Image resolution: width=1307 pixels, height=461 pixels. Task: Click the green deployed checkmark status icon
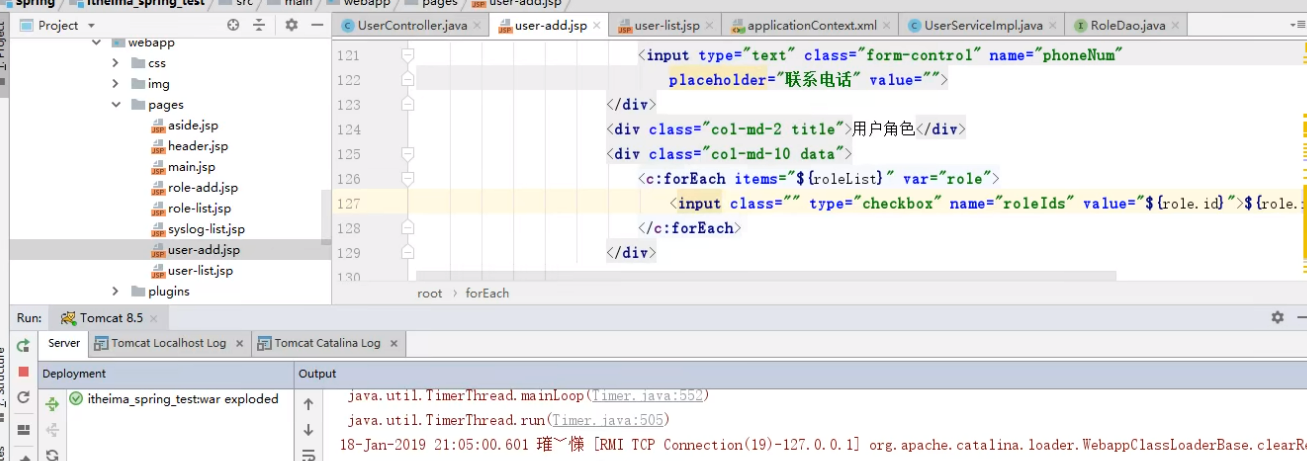77,399
